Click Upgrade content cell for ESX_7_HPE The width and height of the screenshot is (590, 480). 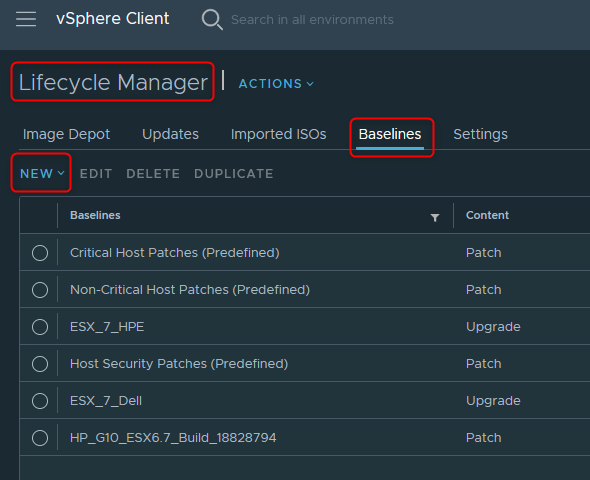tap(493, 327)
